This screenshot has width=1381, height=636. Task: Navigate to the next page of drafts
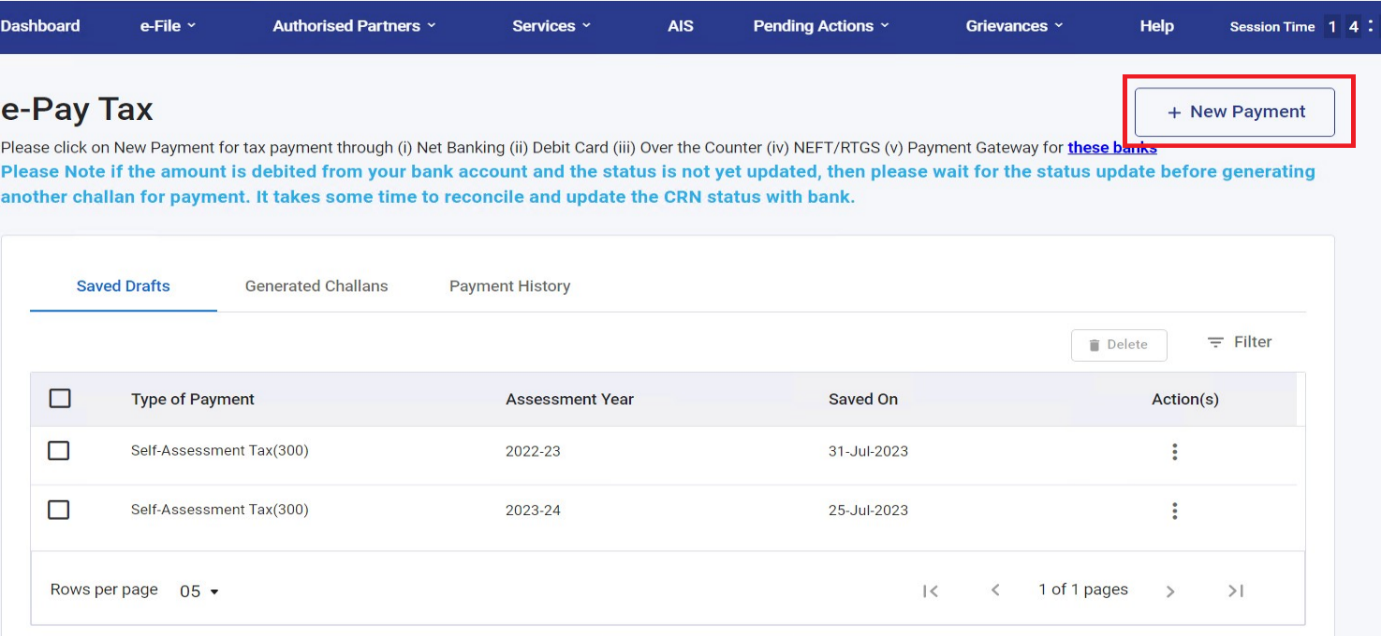[1170, 590]
